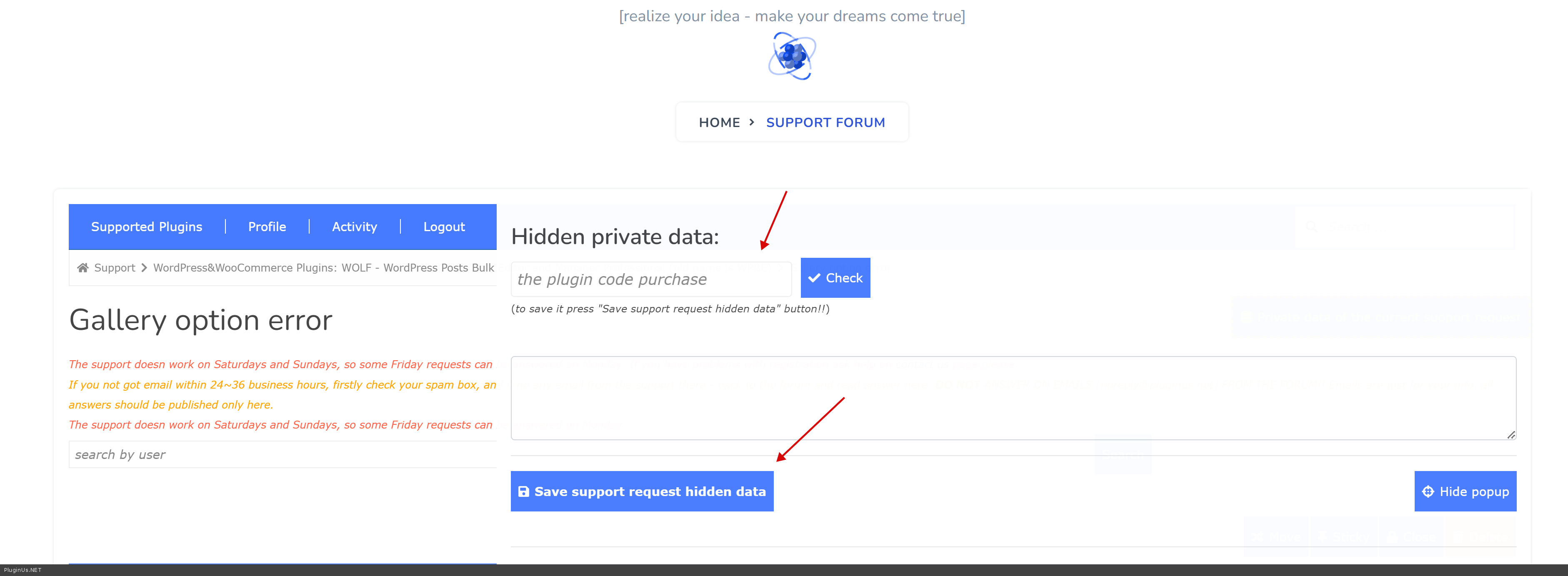The width and height of the screenshot is (1568, 576).
Task: Go to HOME in the top breadcrumb
Action: [x=719, y=122]
